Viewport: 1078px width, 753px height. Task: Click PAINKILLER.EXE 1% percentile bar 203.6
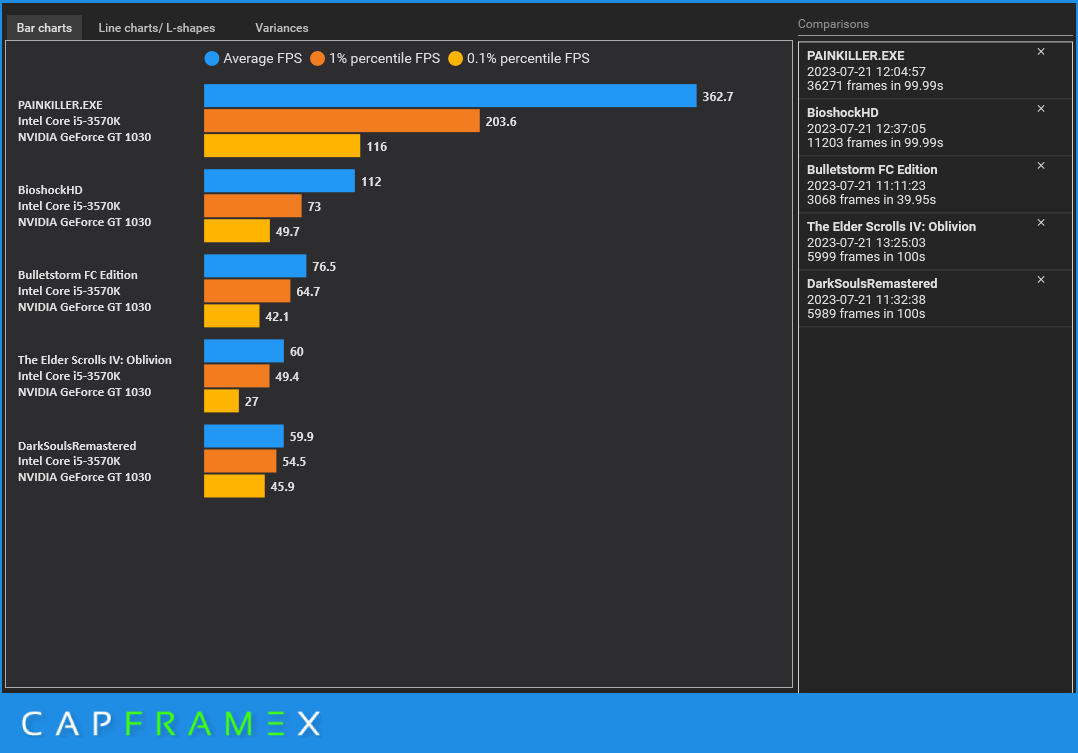click(x=342, y=120)
